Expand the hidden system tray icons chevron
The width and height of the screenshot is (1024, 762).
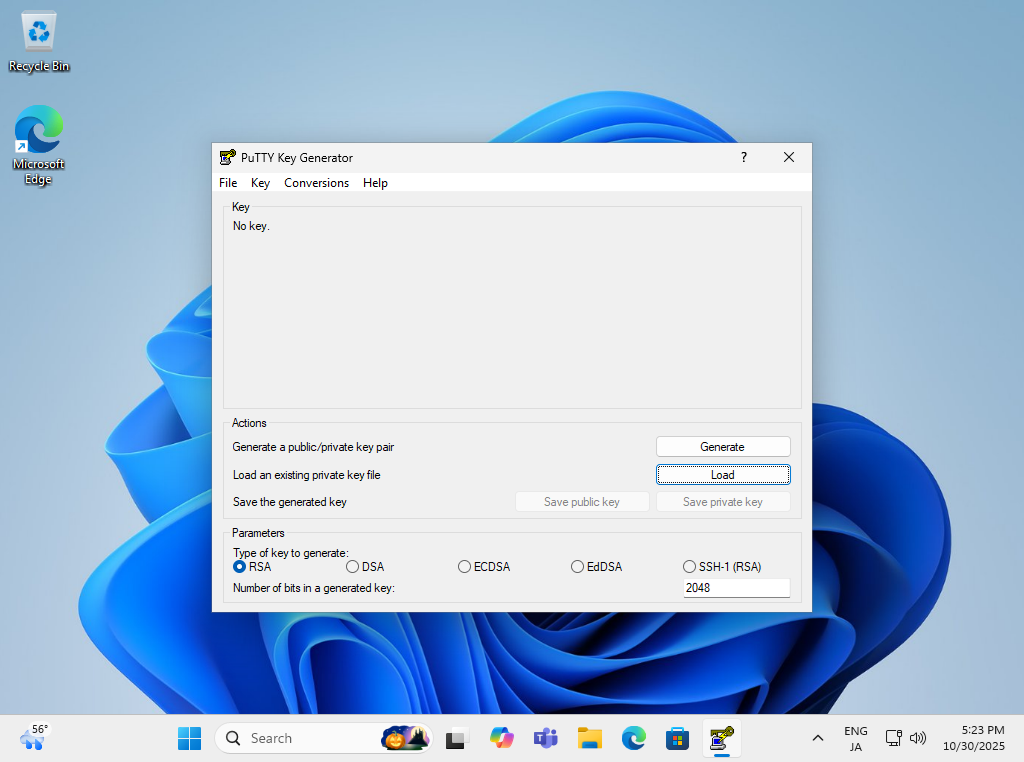[818, 738]
